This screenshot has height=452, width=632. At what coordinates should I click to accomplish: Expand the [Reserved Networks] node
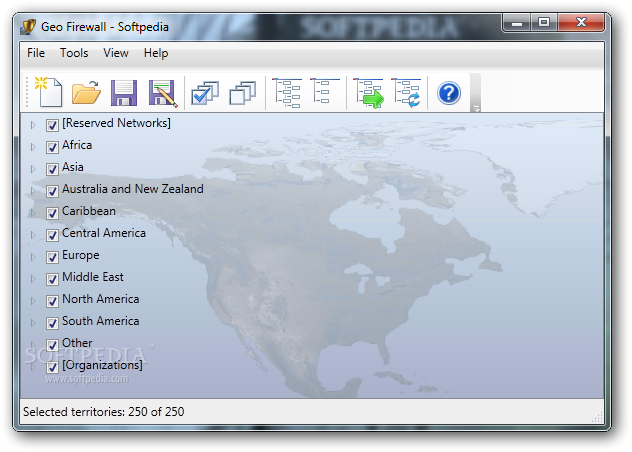(33, 125)
